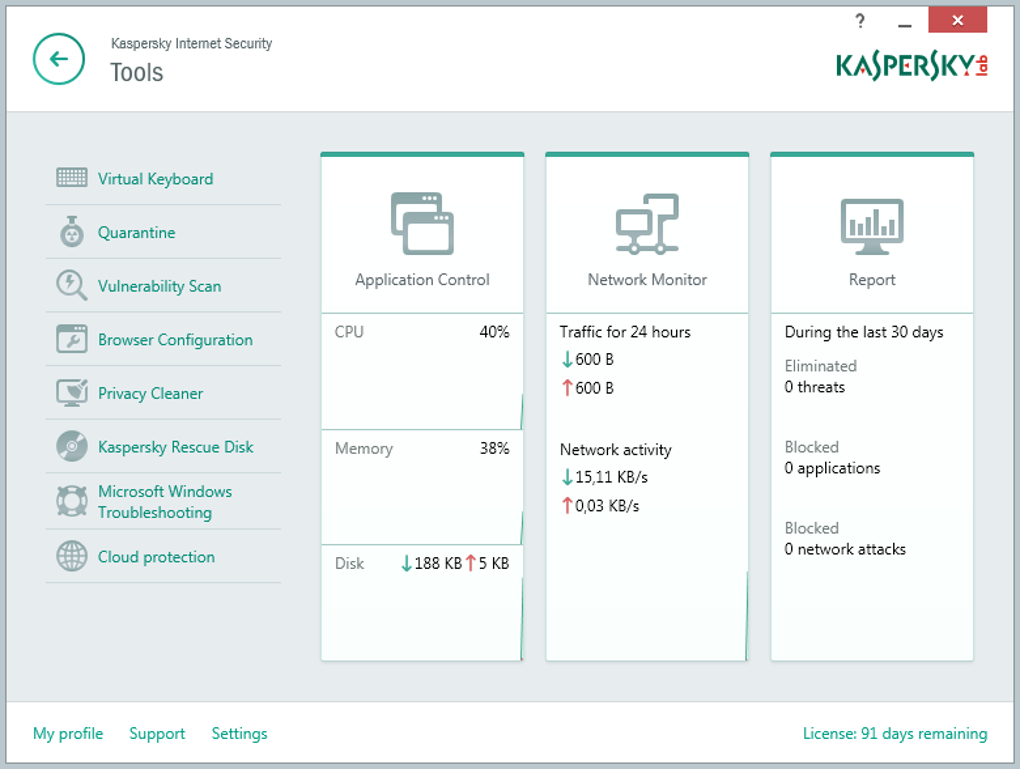Click '0 threats' eliminated value
Viewport: 1020px width, 769px height.
[814, 387]
